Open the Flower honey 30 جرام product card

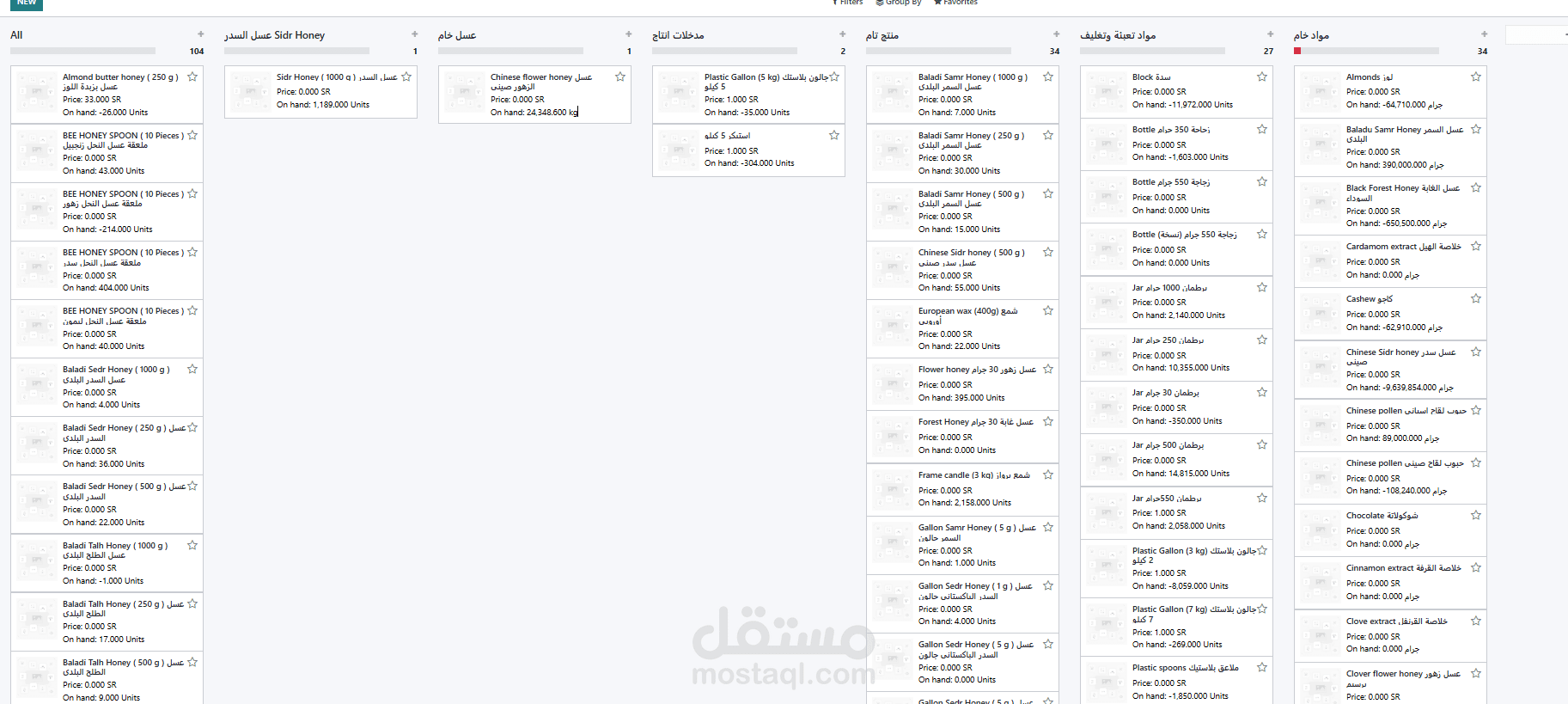pyautogui.click(x=962, y=383)
